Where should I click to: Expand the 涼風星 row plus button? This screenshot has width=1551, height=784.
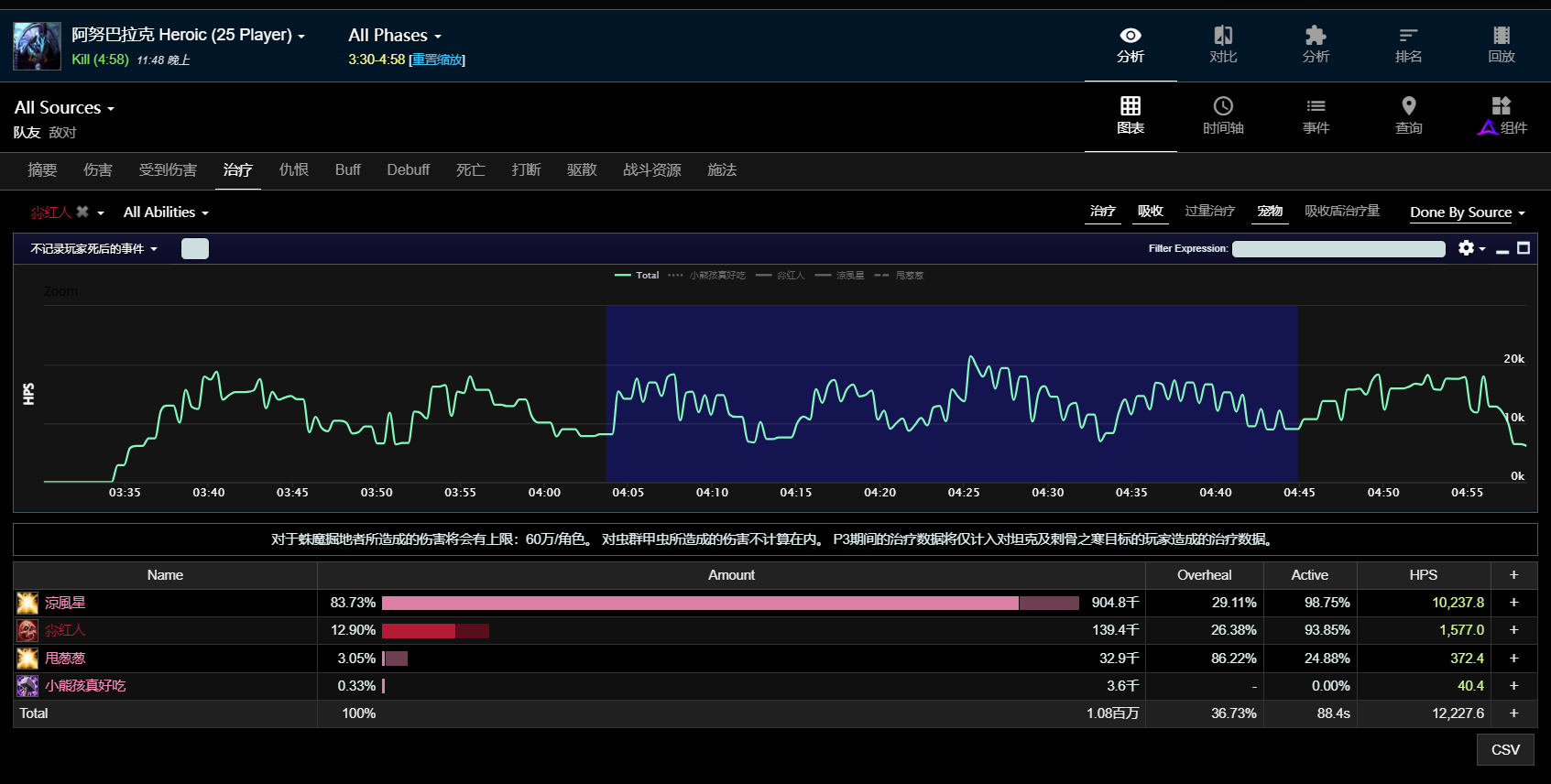1513,603
